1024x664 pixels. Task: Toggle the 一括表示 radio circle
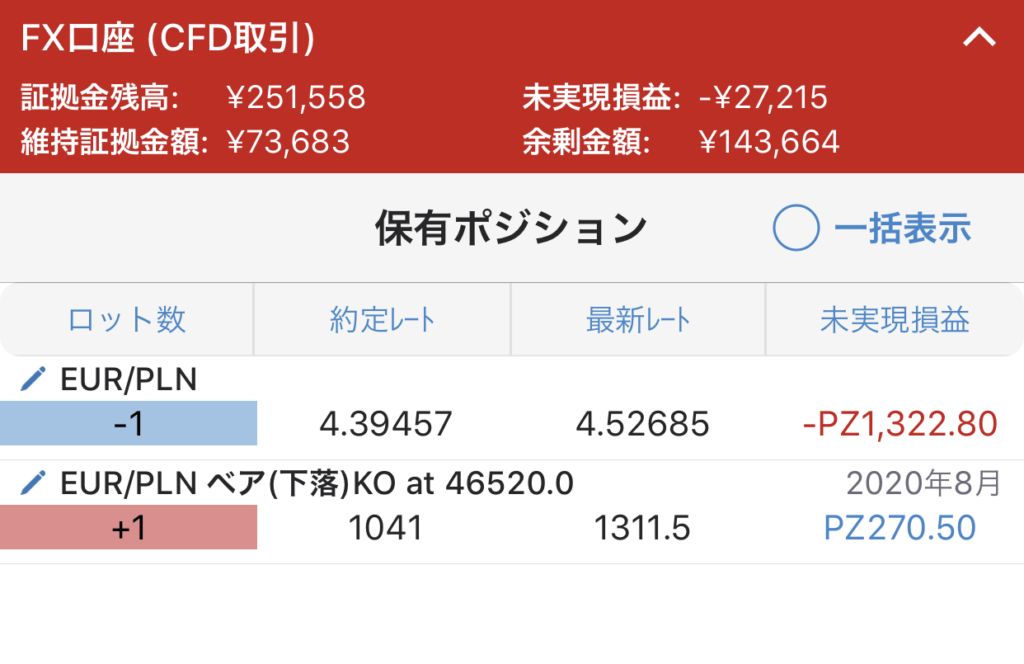pos(795,228)
